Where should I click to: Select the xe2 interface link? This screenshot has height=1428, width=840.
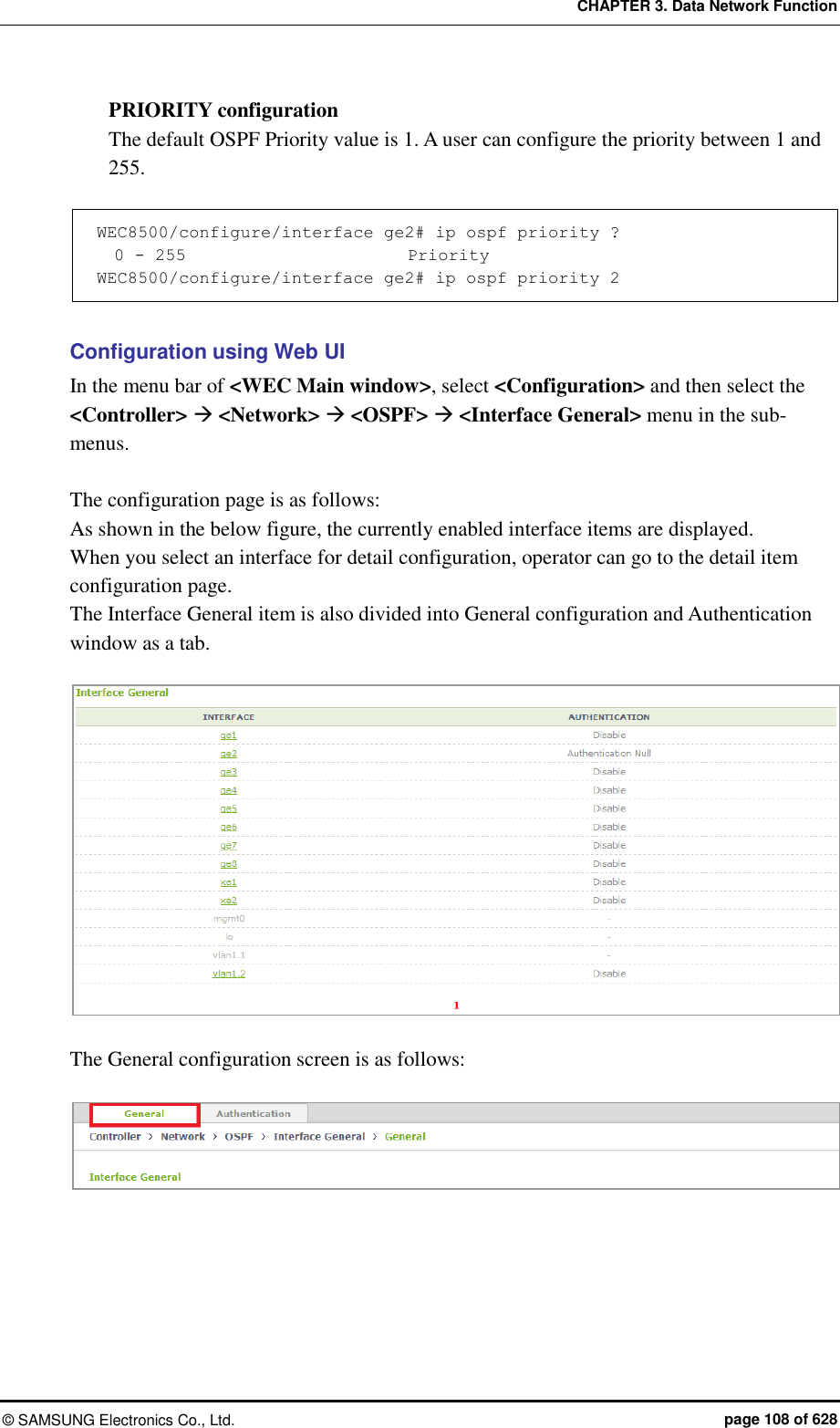228,900
